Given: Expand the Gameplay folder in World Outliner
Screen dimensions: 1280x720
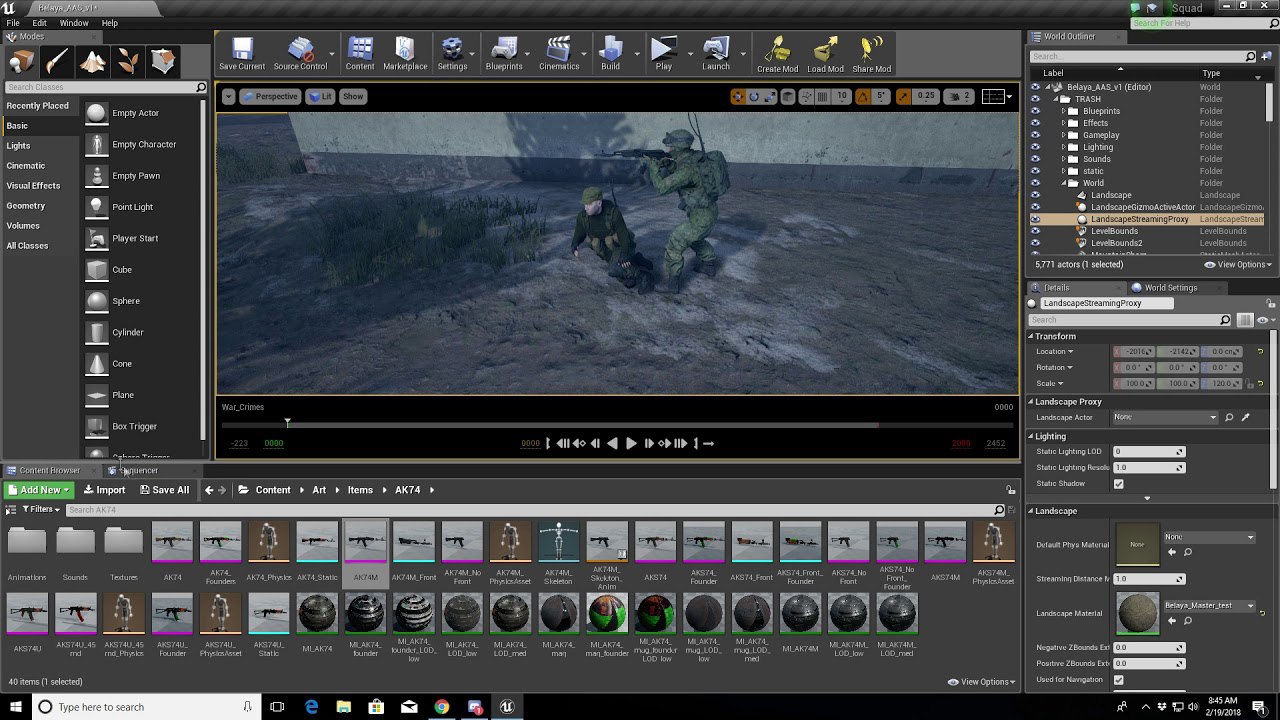Looking at the screenshot, I should (1063, 135).
